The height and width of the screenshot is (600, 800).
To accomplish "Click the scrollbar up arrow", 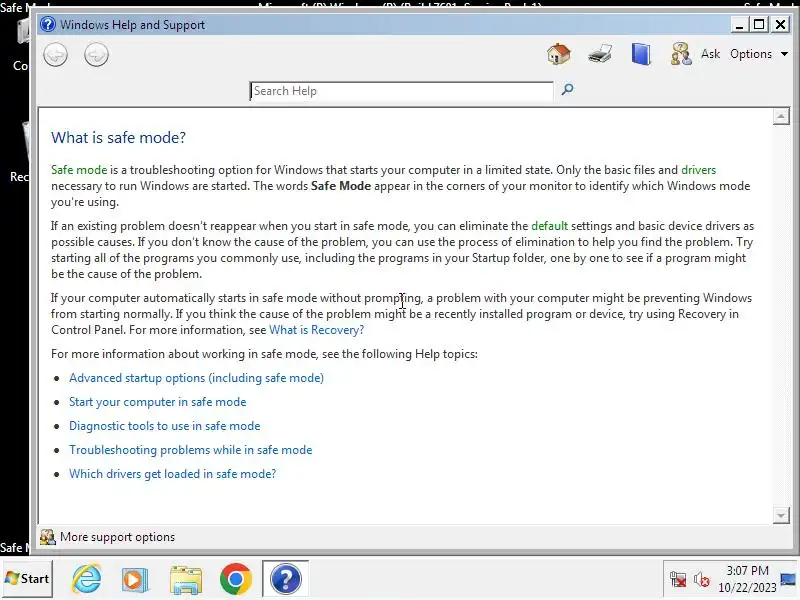I will 781,116.
